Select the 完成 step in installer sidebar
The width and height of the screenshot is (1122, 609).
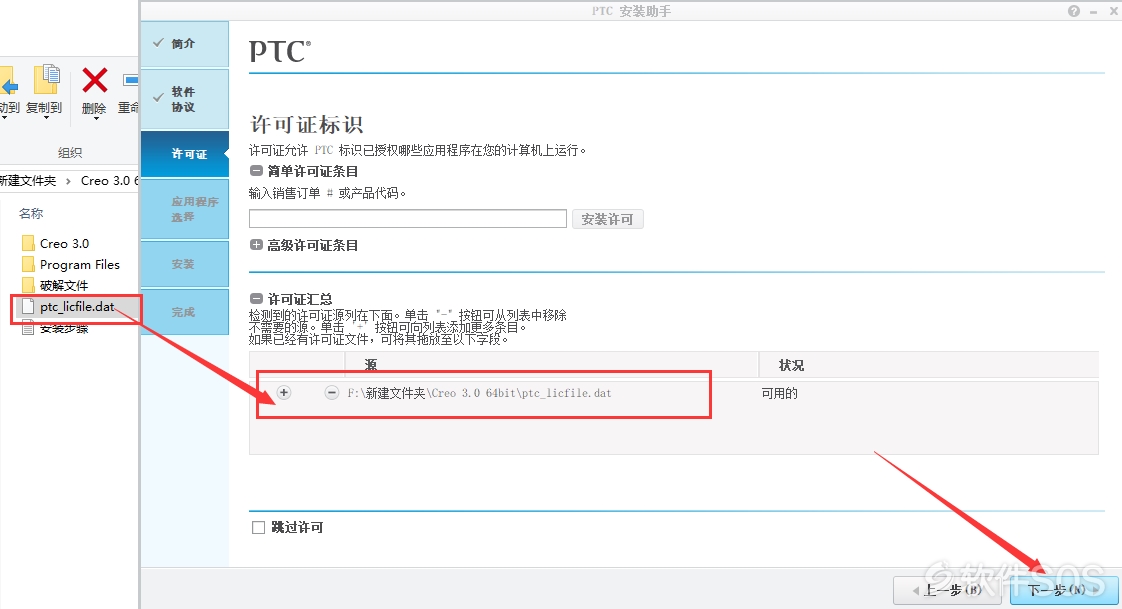(185, 312)
